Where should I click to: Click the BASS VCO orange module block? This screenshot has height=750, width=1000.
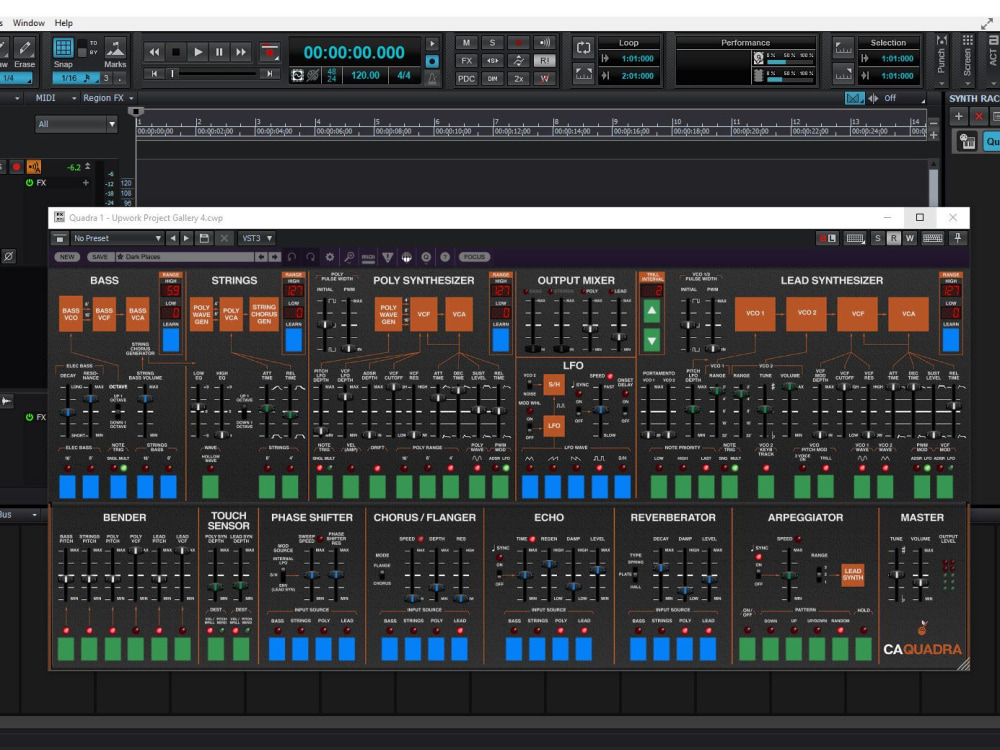point(71,314)
